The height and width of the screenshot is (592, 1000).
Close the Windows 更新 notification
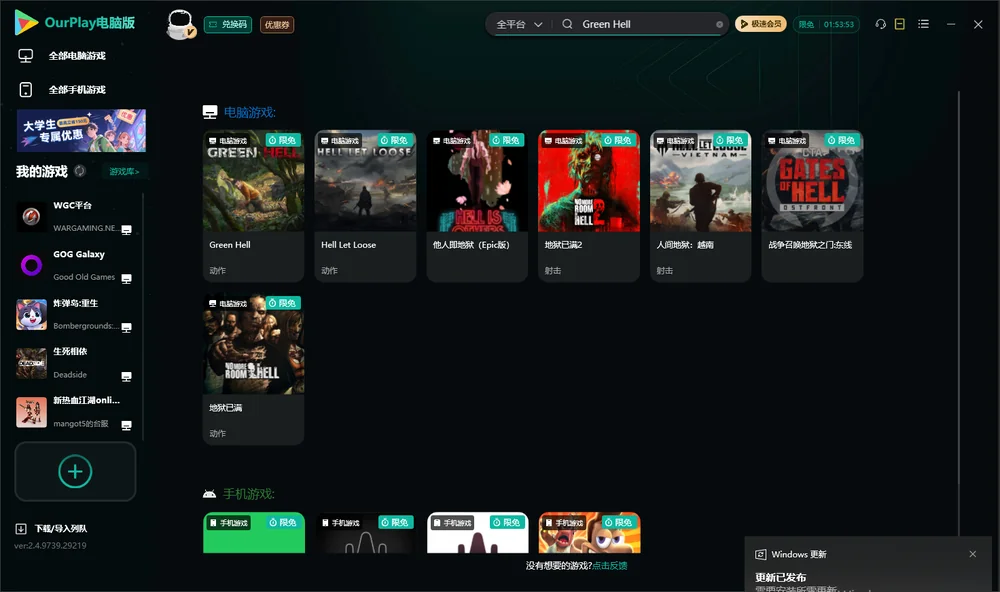pyautogui.click(x=973, y=554)
